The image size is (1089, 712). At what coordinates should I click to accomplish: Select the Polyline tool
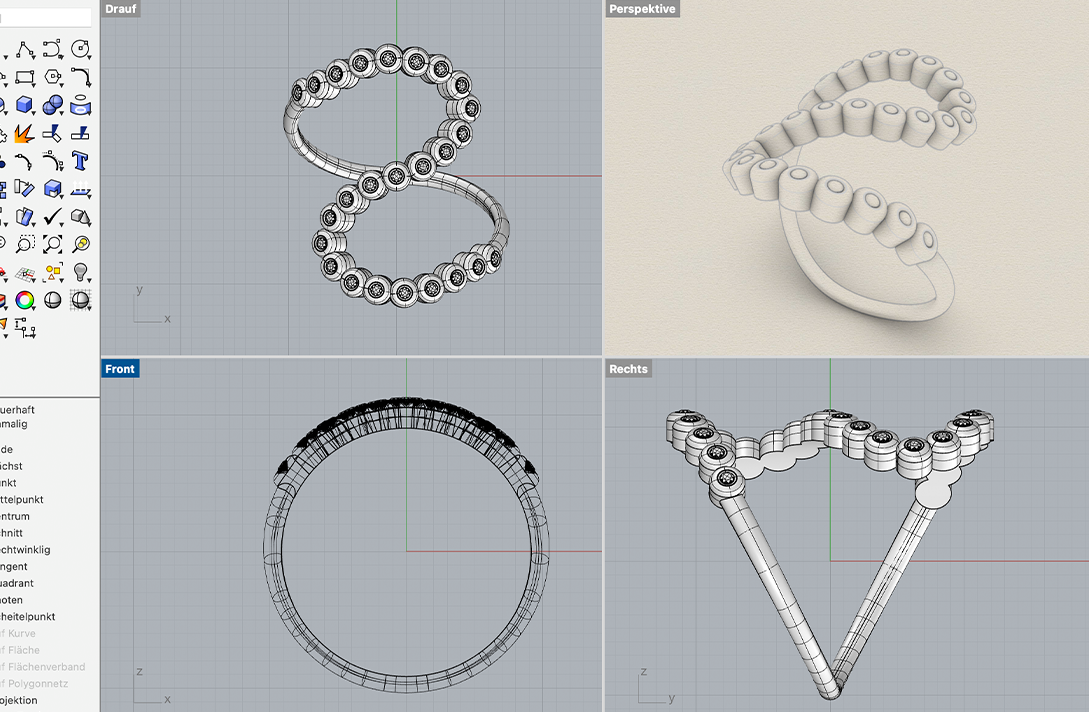[24, 49]
